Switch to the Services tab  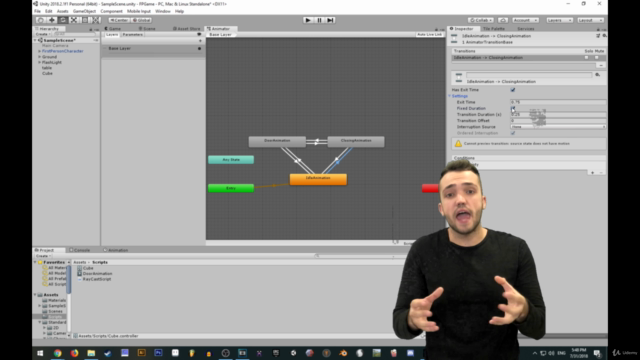pos(525,29)
